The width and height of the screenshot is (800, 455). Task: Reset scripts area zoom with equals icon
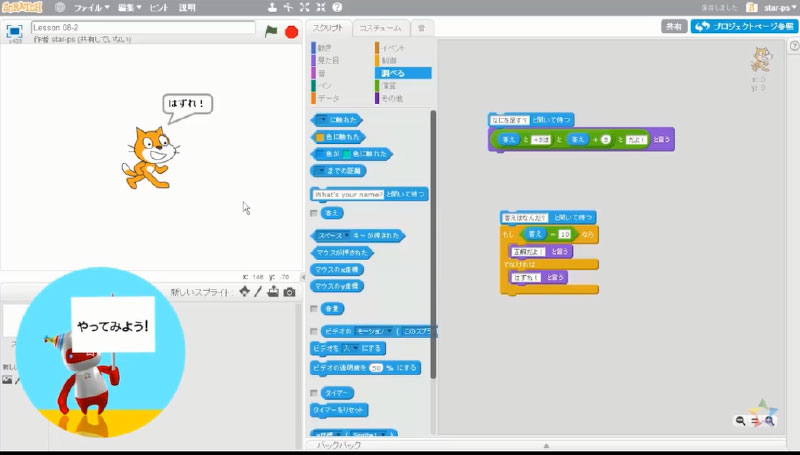click(755, 421)
